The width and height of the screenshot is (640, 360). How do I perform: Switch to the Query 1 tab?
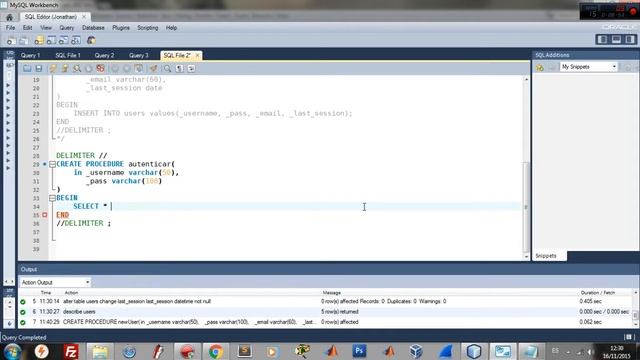31,55
